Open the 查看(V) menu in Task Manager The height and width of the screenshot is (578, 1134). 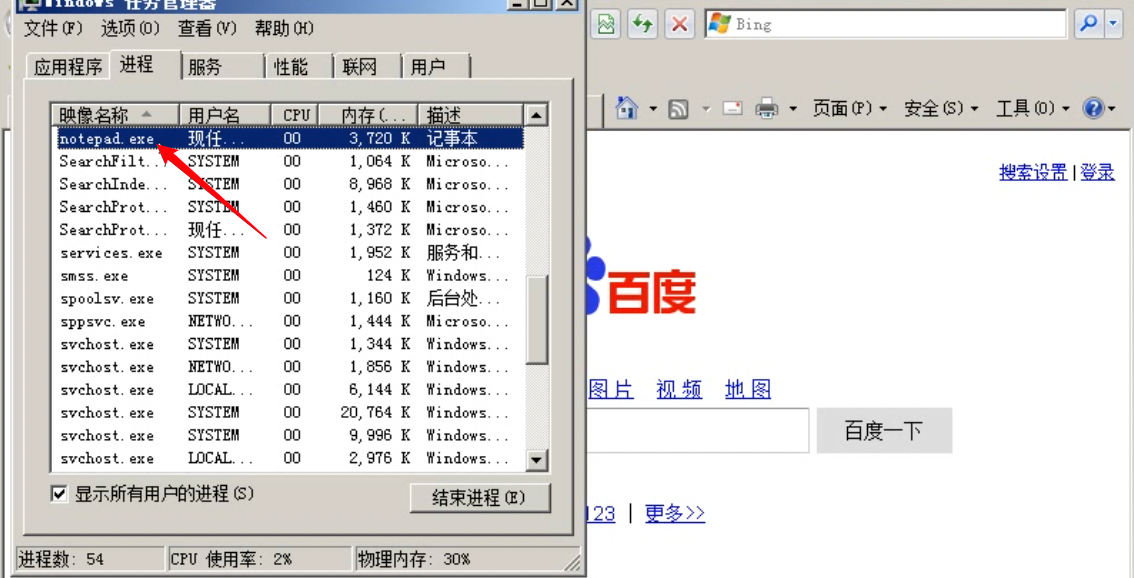click(x=207, y=28)
